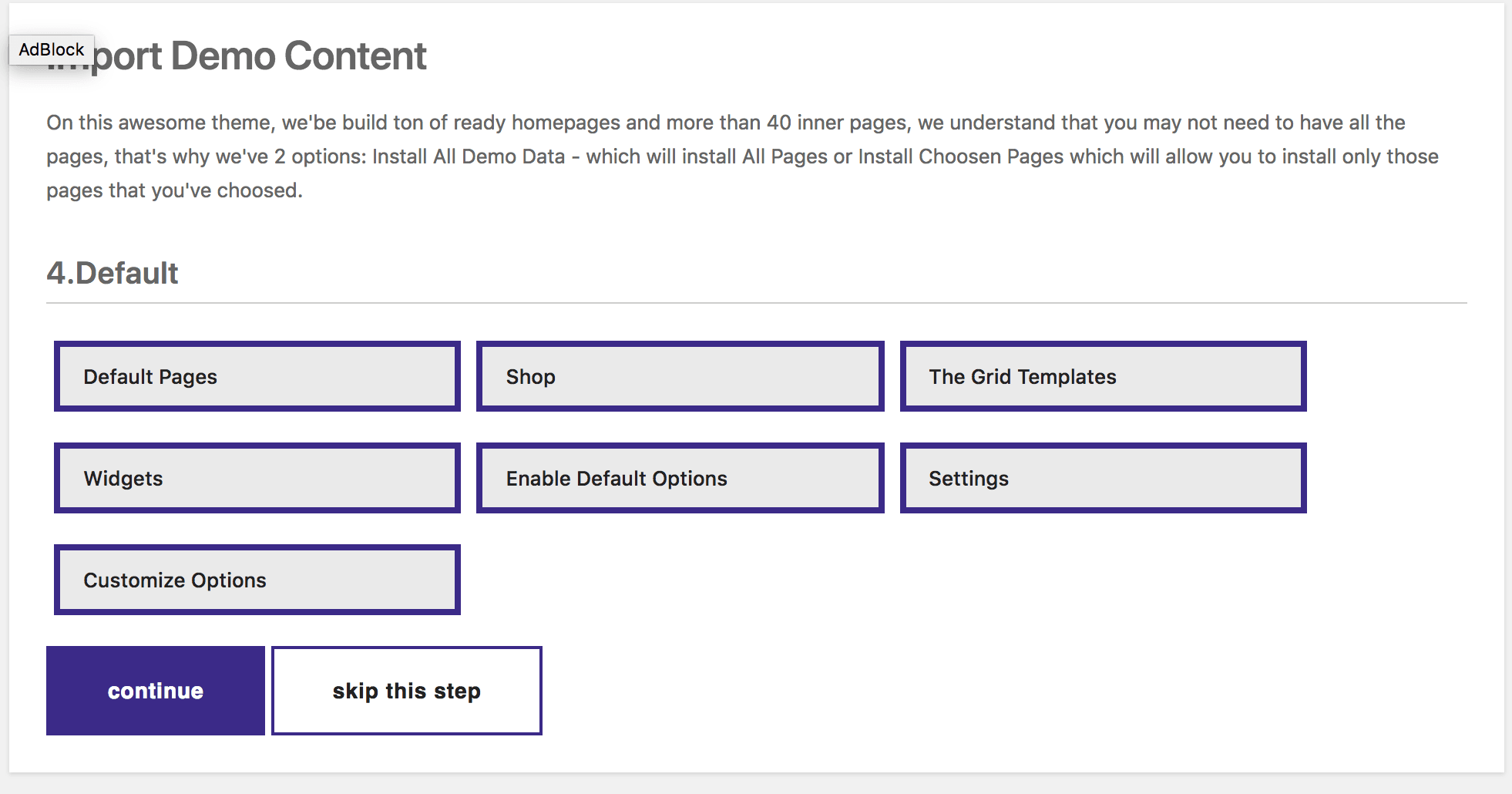Toggle the Customize Options box
This screenshot has height=794, width=1512.
tap(257, 580)
